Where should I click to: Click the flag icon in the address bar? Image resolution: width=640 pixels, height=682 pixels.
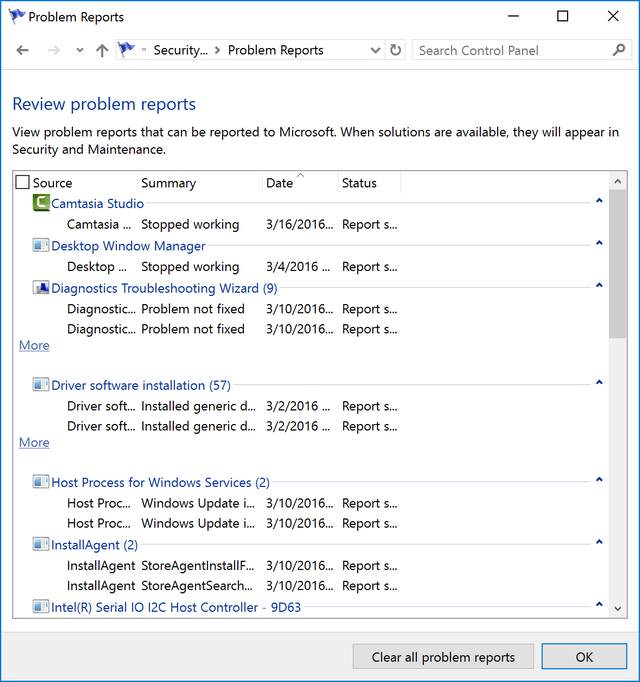point(126,50)
